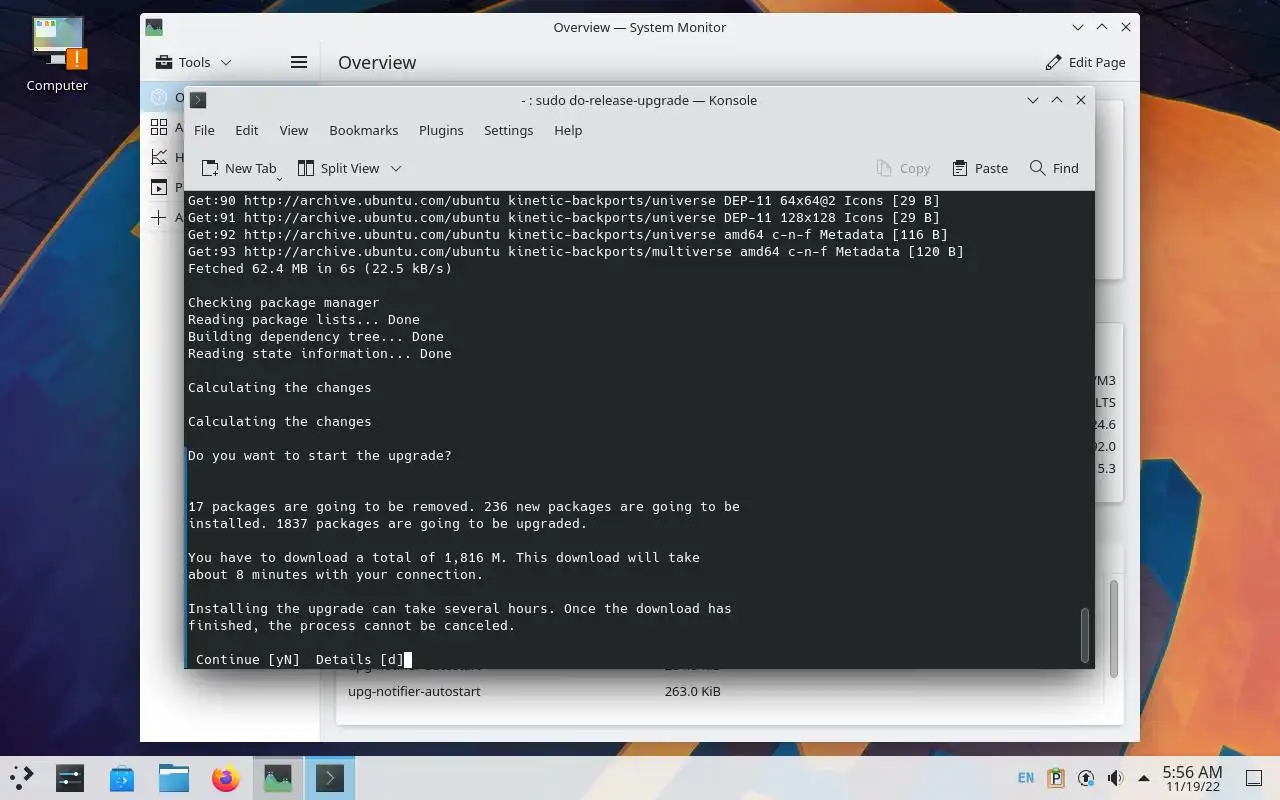Click 'Details [d]' text in terminal
The height and width of the screenshot is (800, 1280).
click(x=360, y=659)
